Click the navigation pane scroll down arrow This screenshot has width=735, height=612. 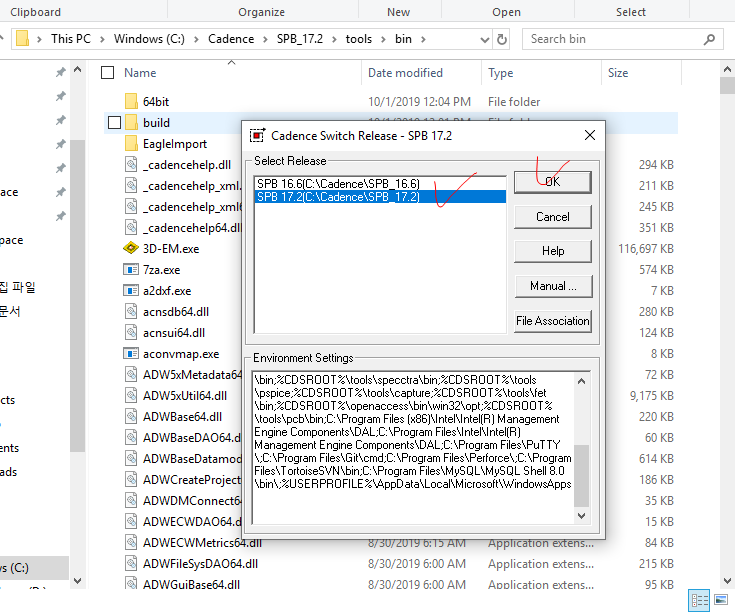coord(78,581)
